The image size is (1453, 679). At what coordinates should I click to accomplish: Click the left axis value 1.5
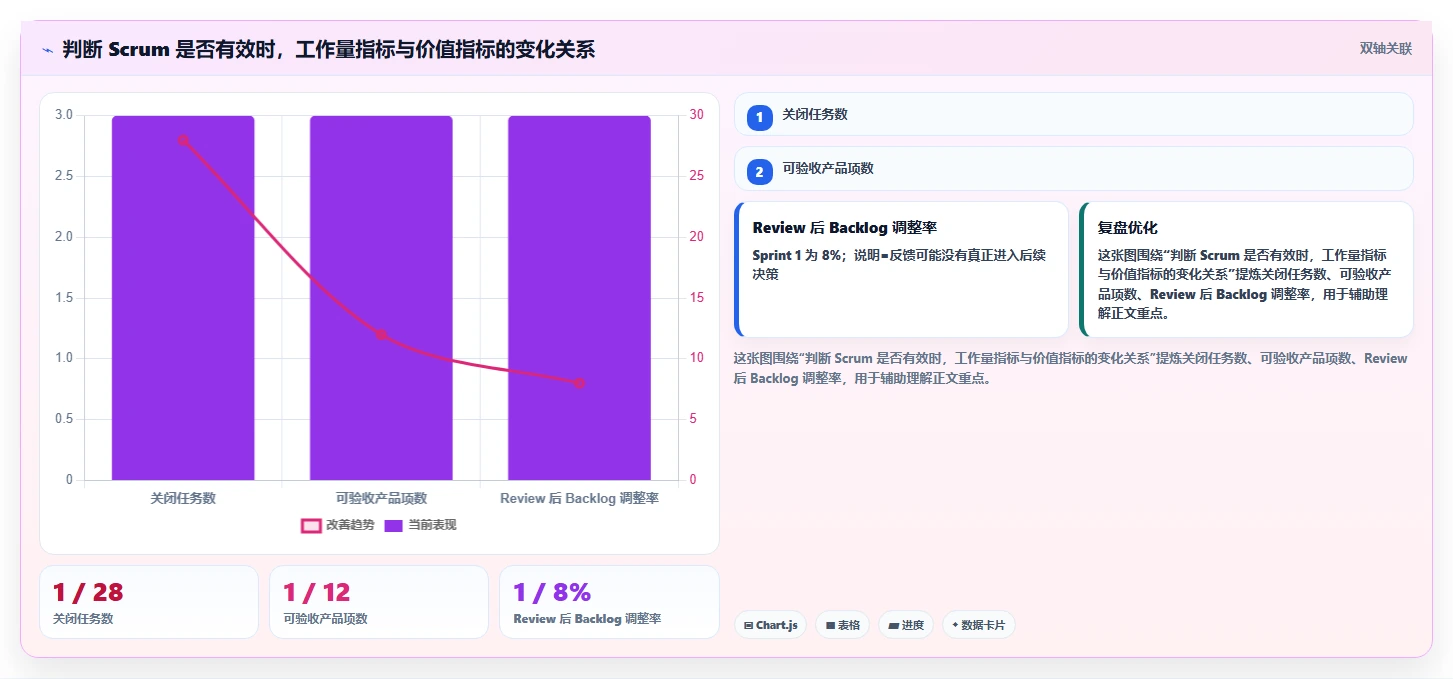pyautogui.click(x=63, y=298)
